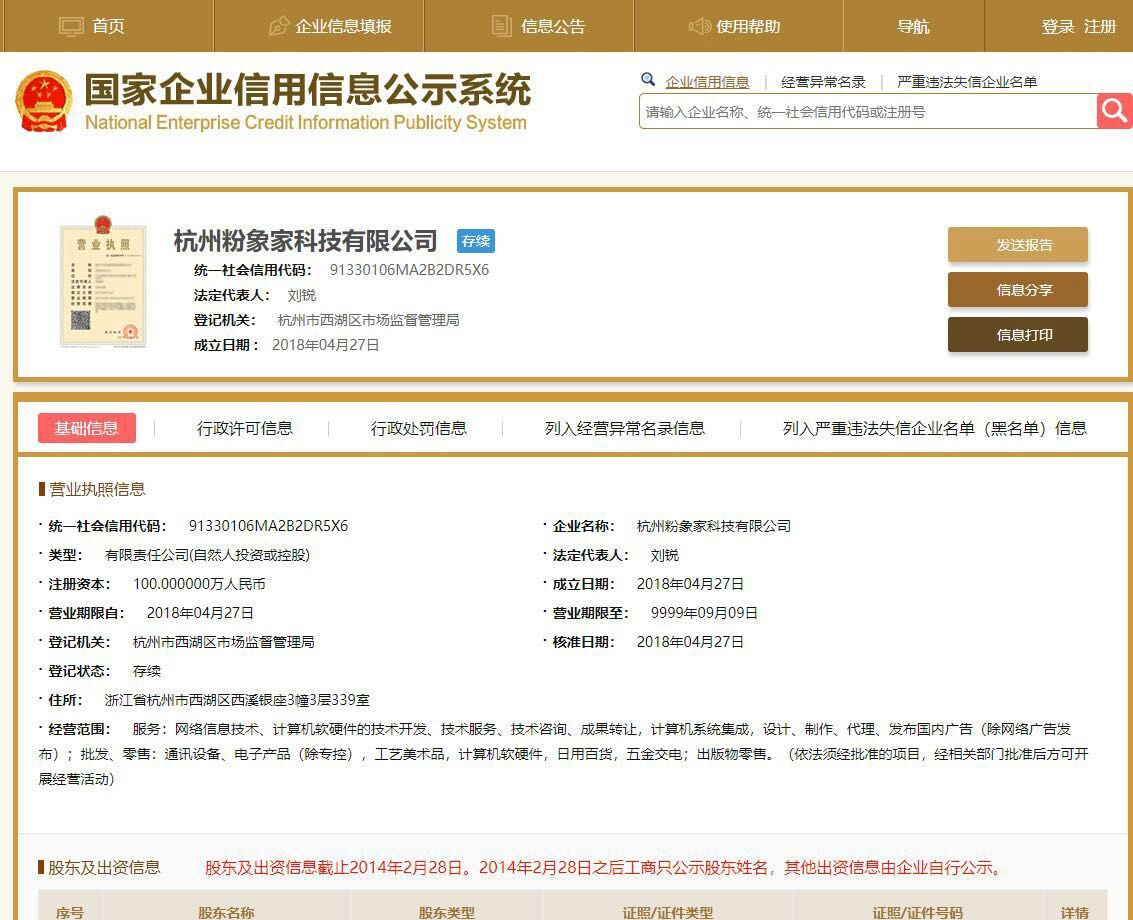Click the 序号 column header

pyautogui.click(x=70, y=912)
